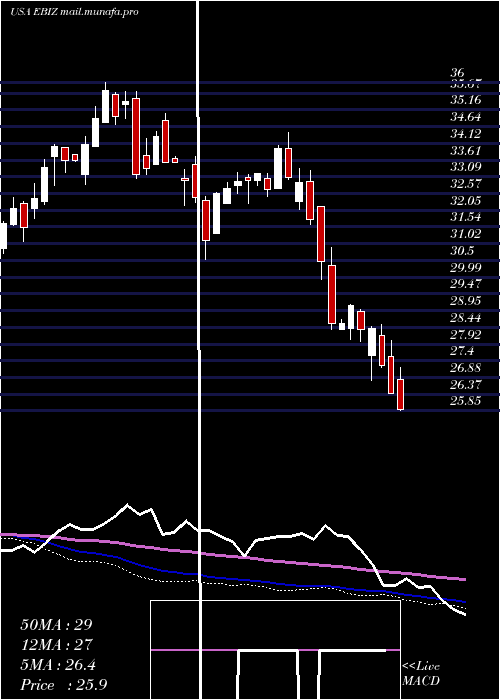This screenshot has height=700, width=500.
Task: Click the 26.88 price axis label
Action: [x=466, y=367]
